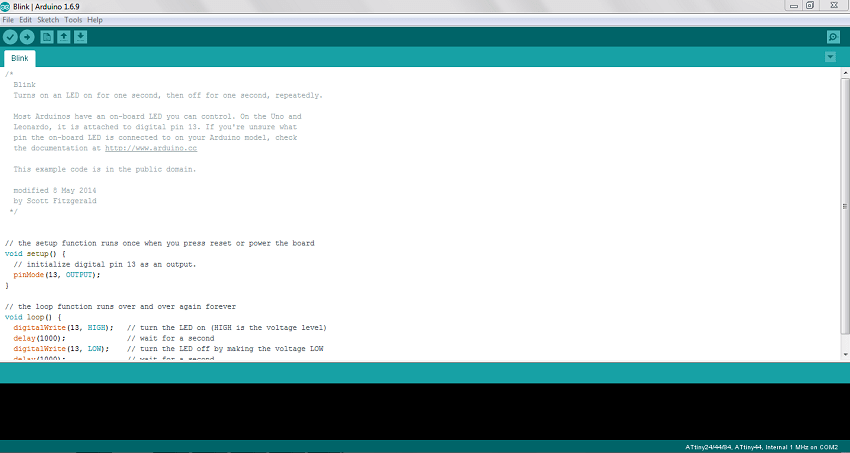This screenshot has height=453, width=850.
Task: Save the sketch with the Save icon
Action: click(80, 37)
